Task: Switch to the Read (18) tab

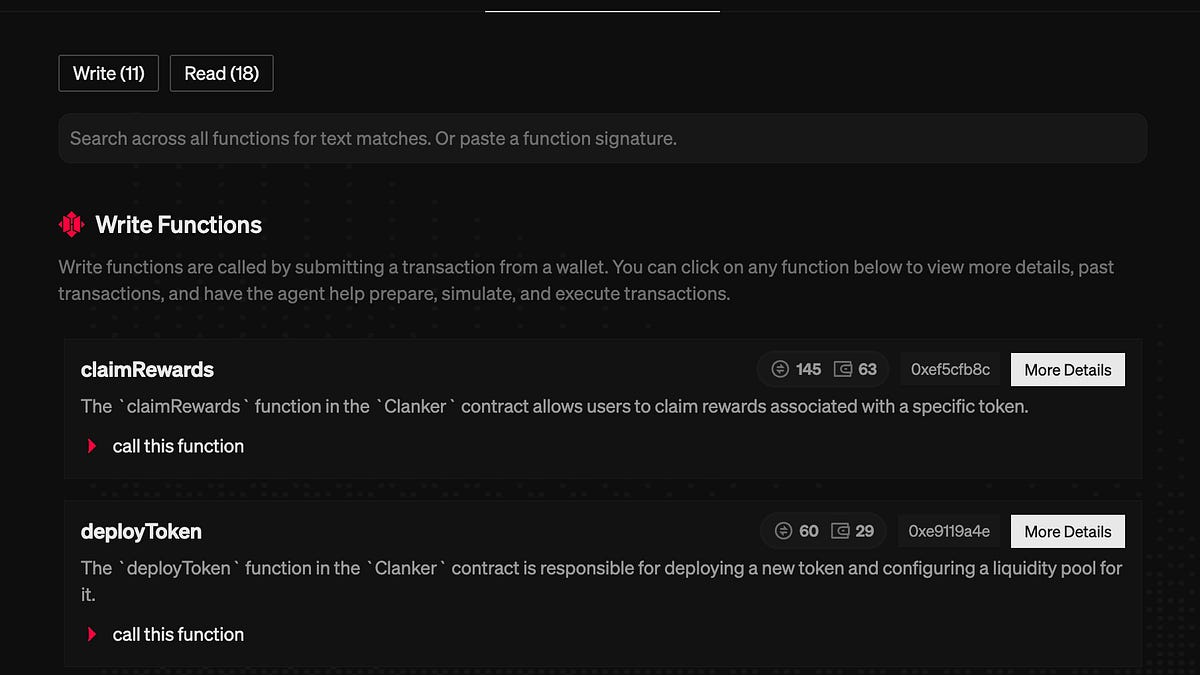Action: [221, 72]
